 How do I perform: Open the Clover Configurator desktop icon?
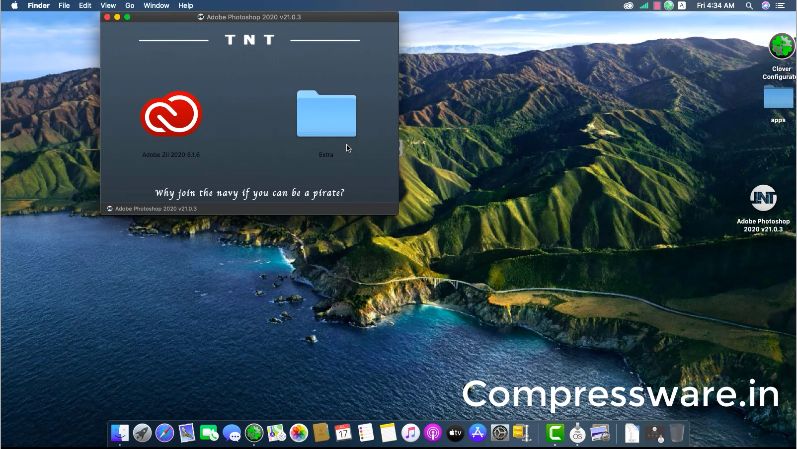tap(781, 46)
